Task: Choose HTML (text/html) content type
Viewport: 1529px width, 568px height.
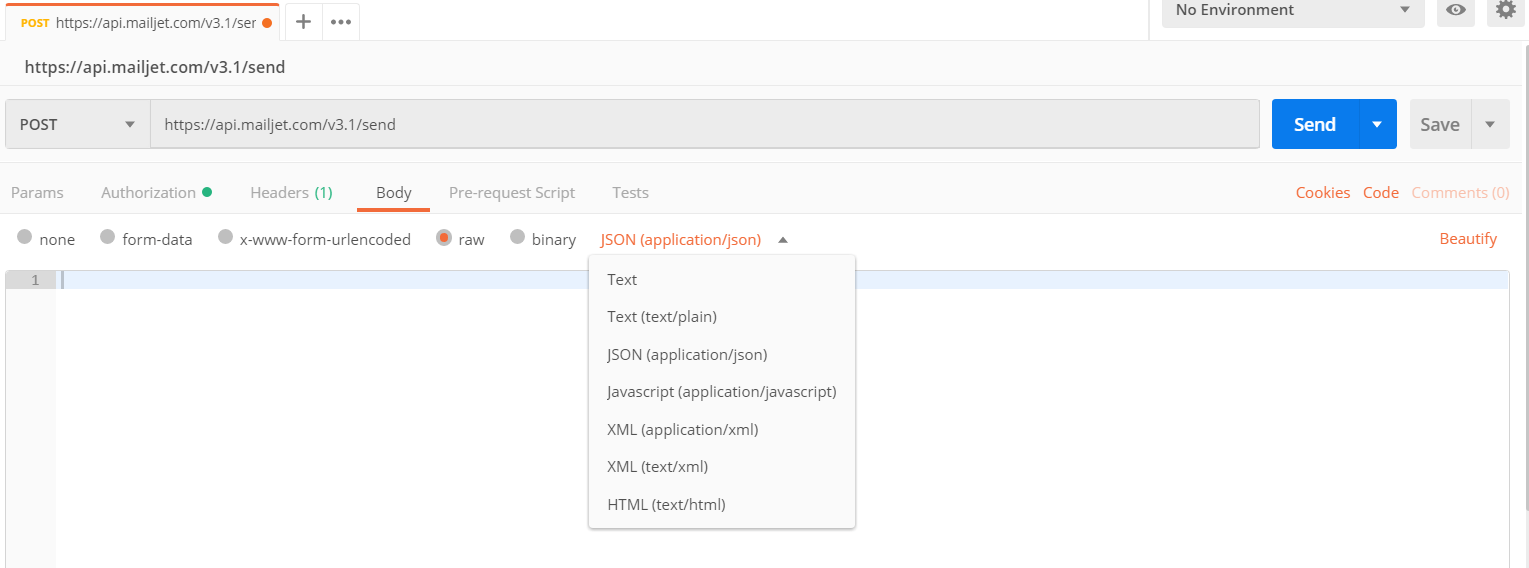Action: [x=666, y=505]
